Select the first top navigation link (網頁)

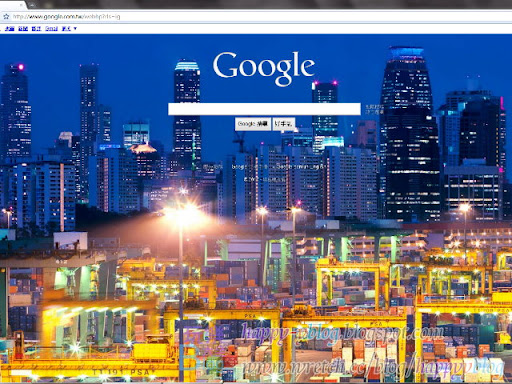[x=10, y=29]
